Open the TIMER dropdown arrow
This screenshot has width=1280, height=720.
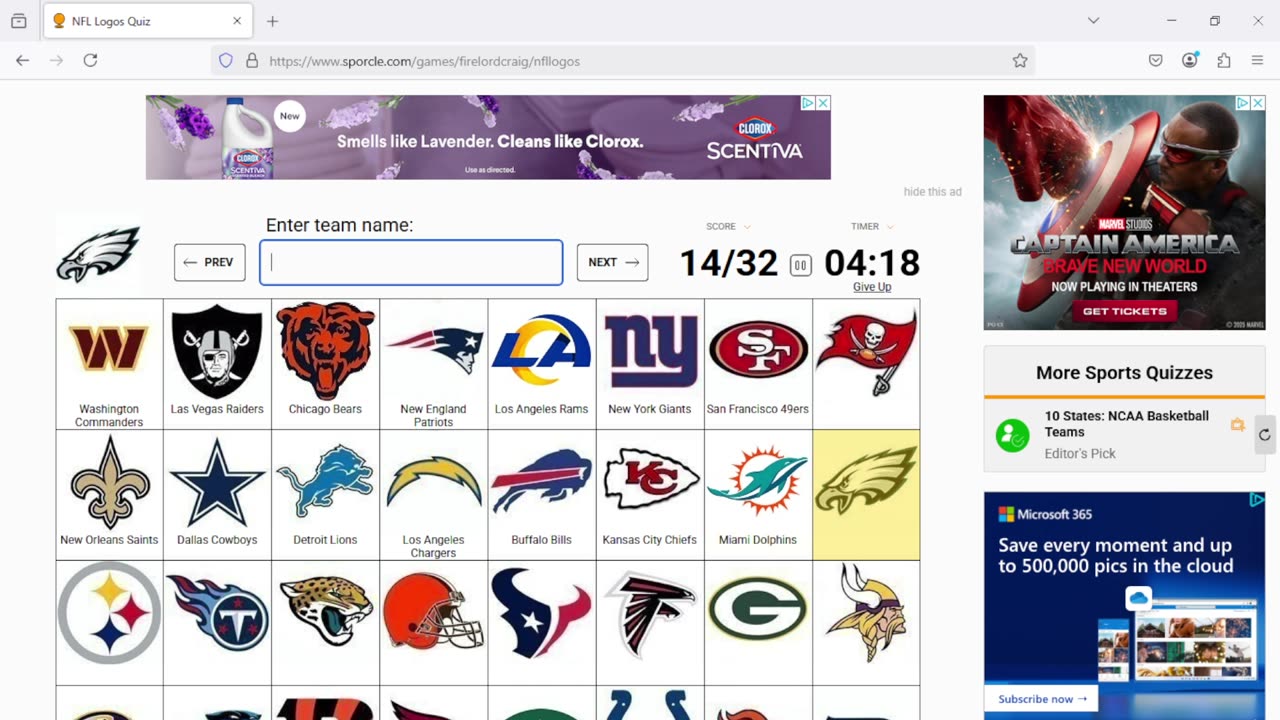[x=890, y=227]
